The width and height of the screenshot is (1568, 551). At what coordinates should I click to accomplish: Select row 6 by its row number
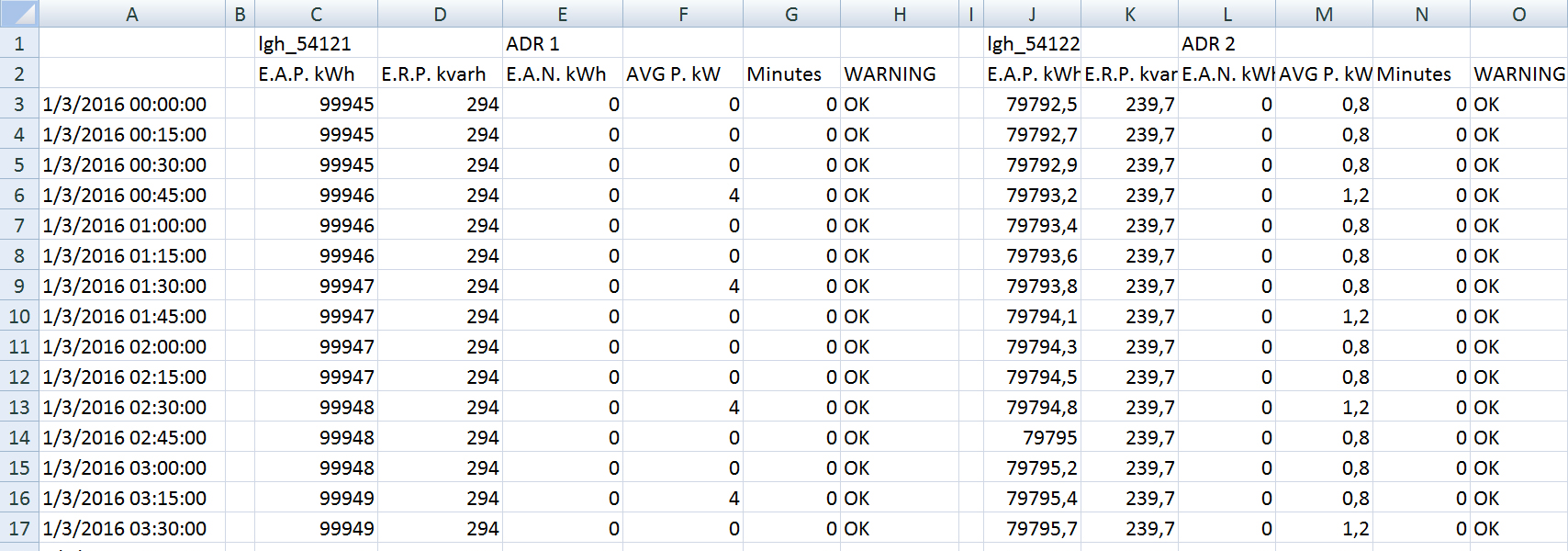click(x=19, y=195)
